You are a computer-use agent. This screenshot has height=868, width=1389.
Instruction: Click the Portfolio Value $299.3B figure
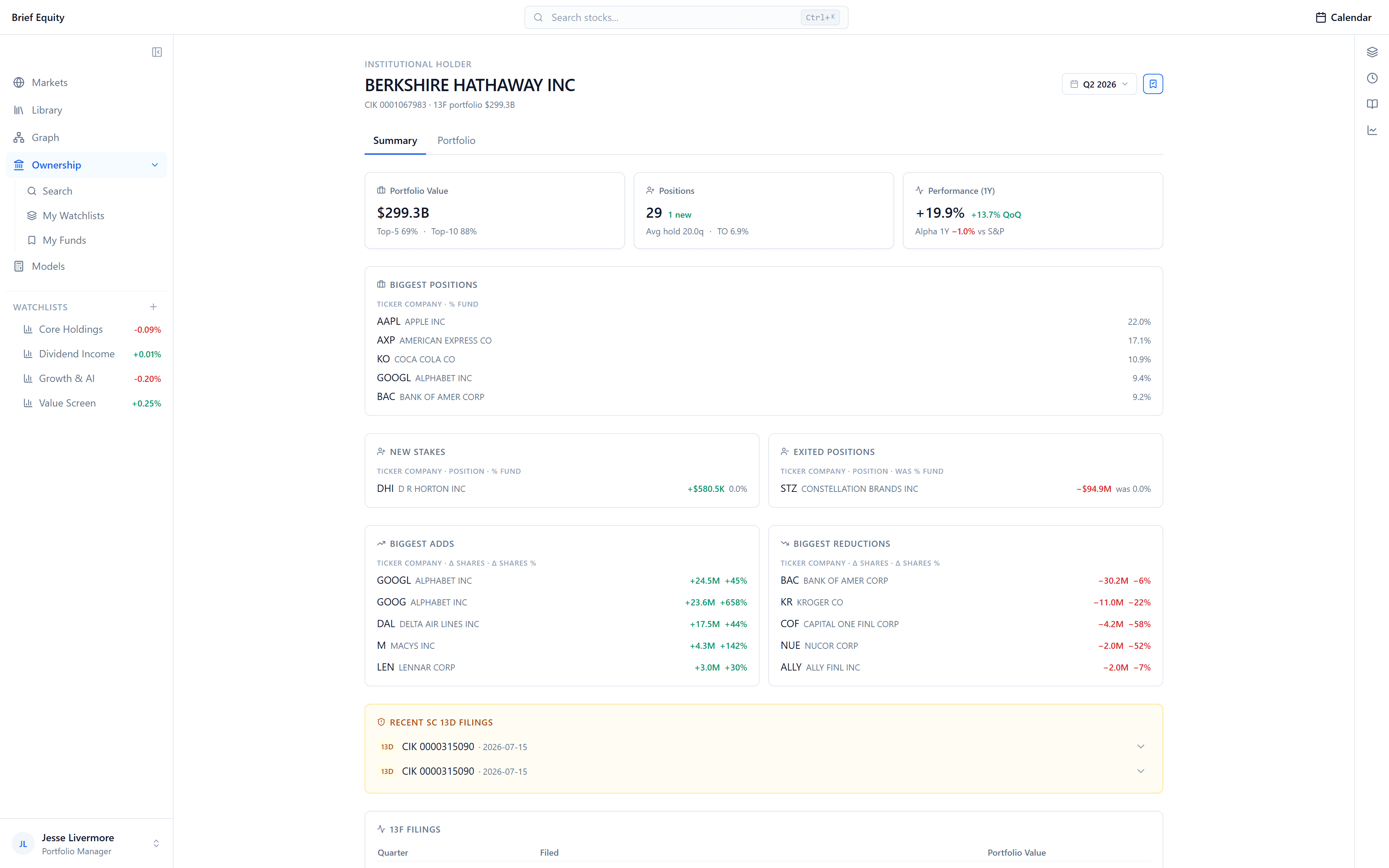(403, 213)
